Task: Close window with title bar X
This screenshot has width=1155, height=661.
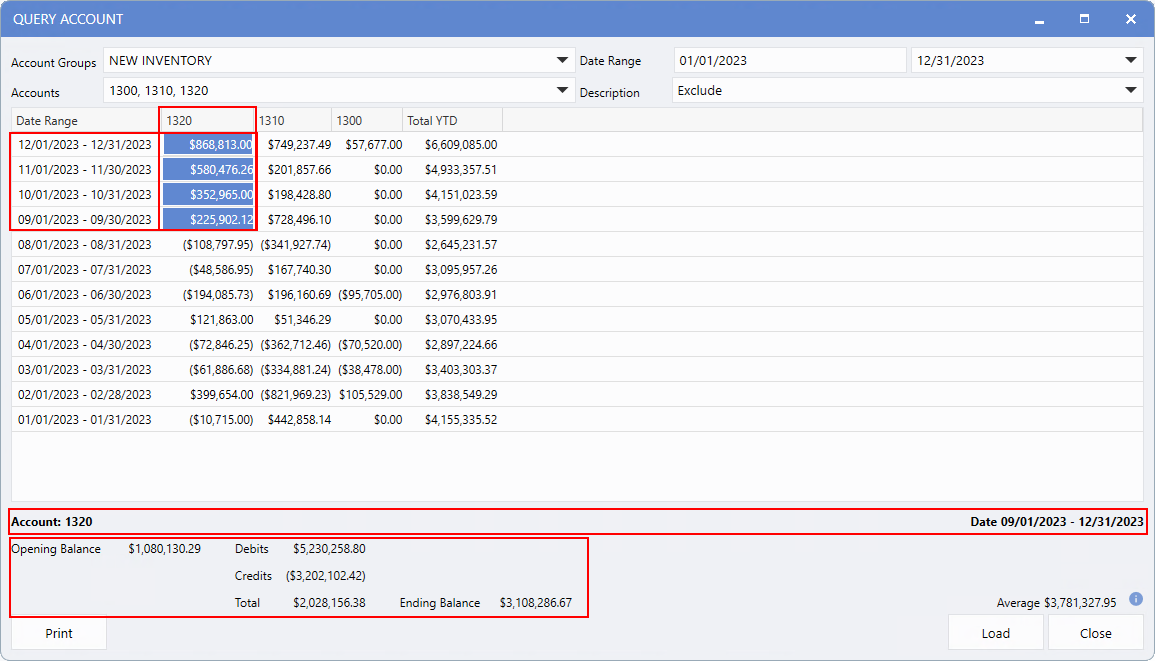Action: tap(1131, 19)
